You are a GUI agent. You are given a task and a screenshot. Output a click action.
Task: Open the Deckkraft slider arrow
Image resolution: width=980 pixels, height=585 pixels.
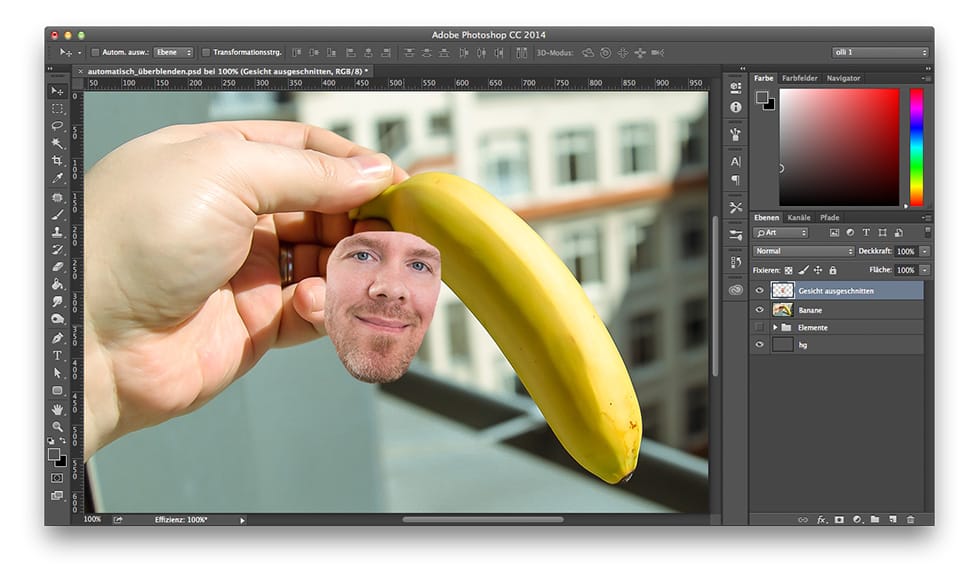[x=924, y=251]
